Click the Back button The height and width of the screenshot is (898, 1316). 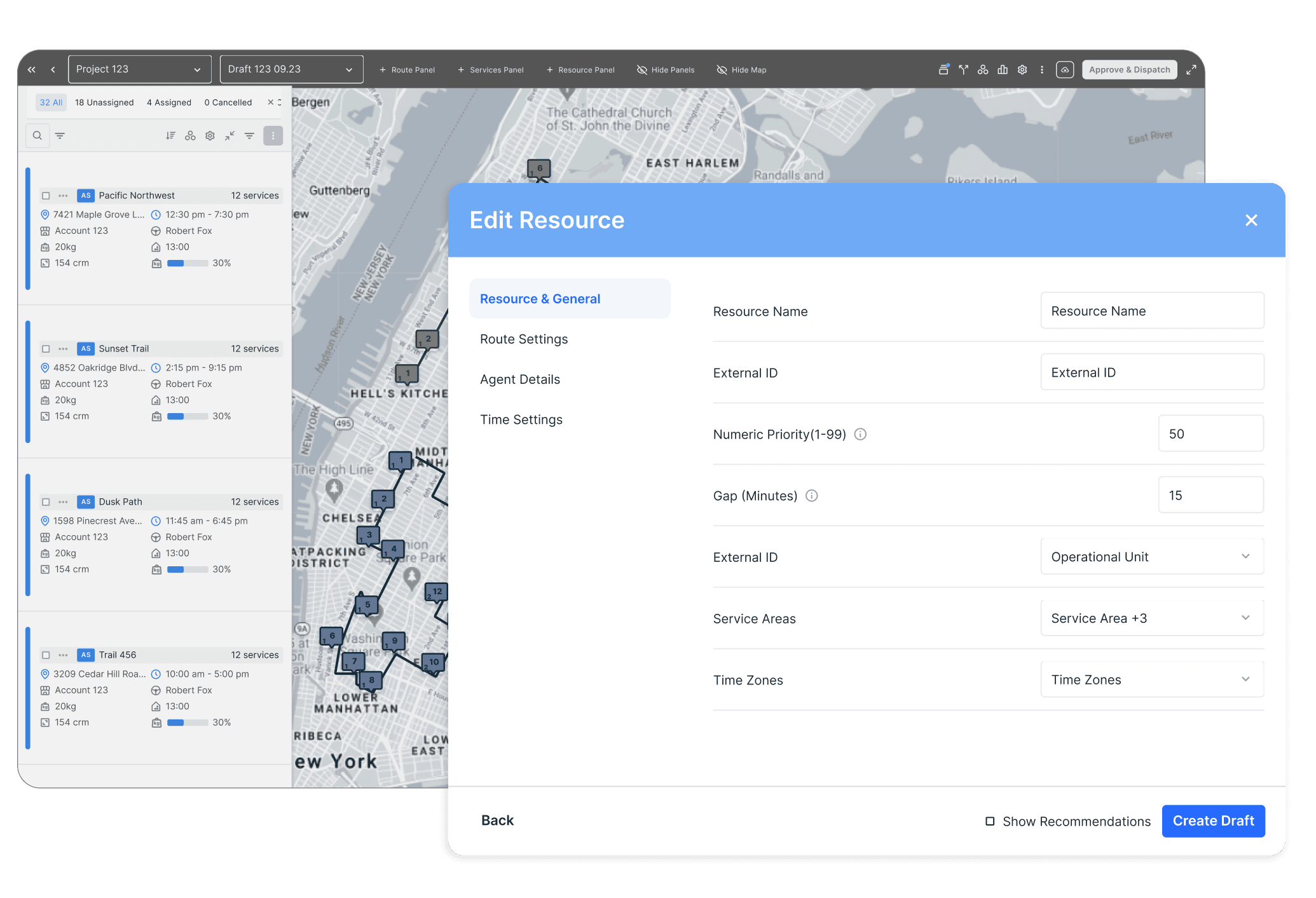point(497,820)
